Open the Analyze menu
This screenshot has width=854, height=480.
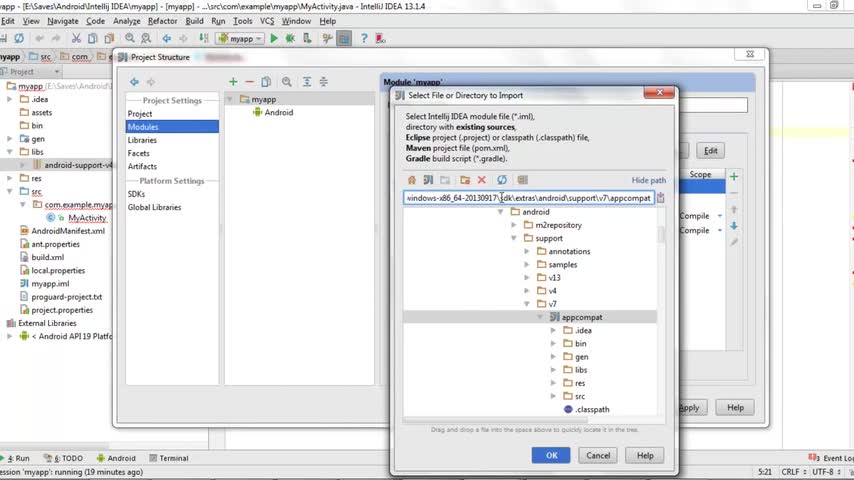[126, 21]
